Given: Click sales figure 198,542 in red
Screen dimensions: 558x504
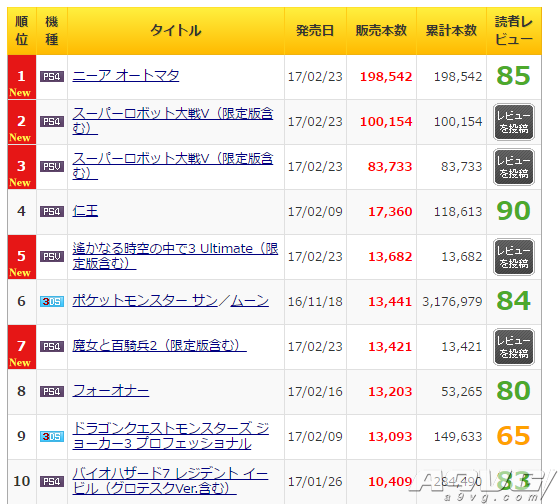Looking at the screenshot, I should click(386, 77).
